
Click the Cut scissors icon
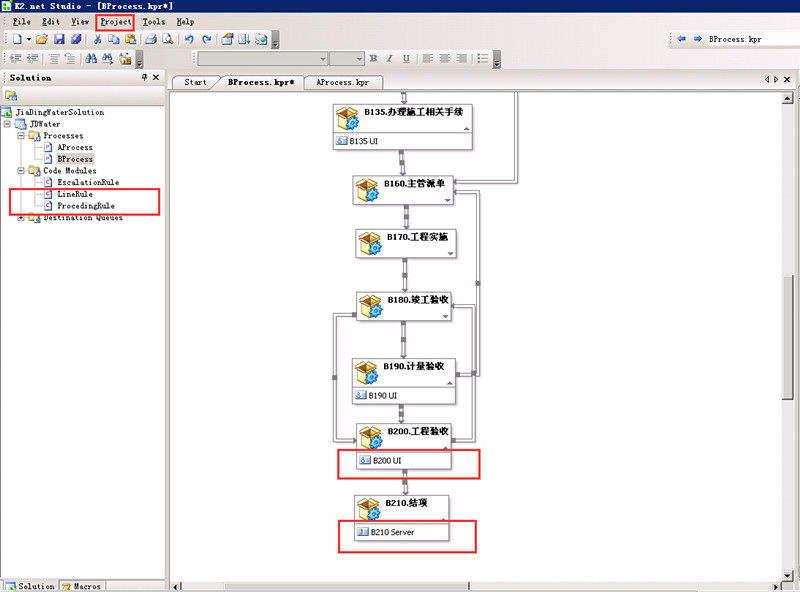(x=97, y=39)
